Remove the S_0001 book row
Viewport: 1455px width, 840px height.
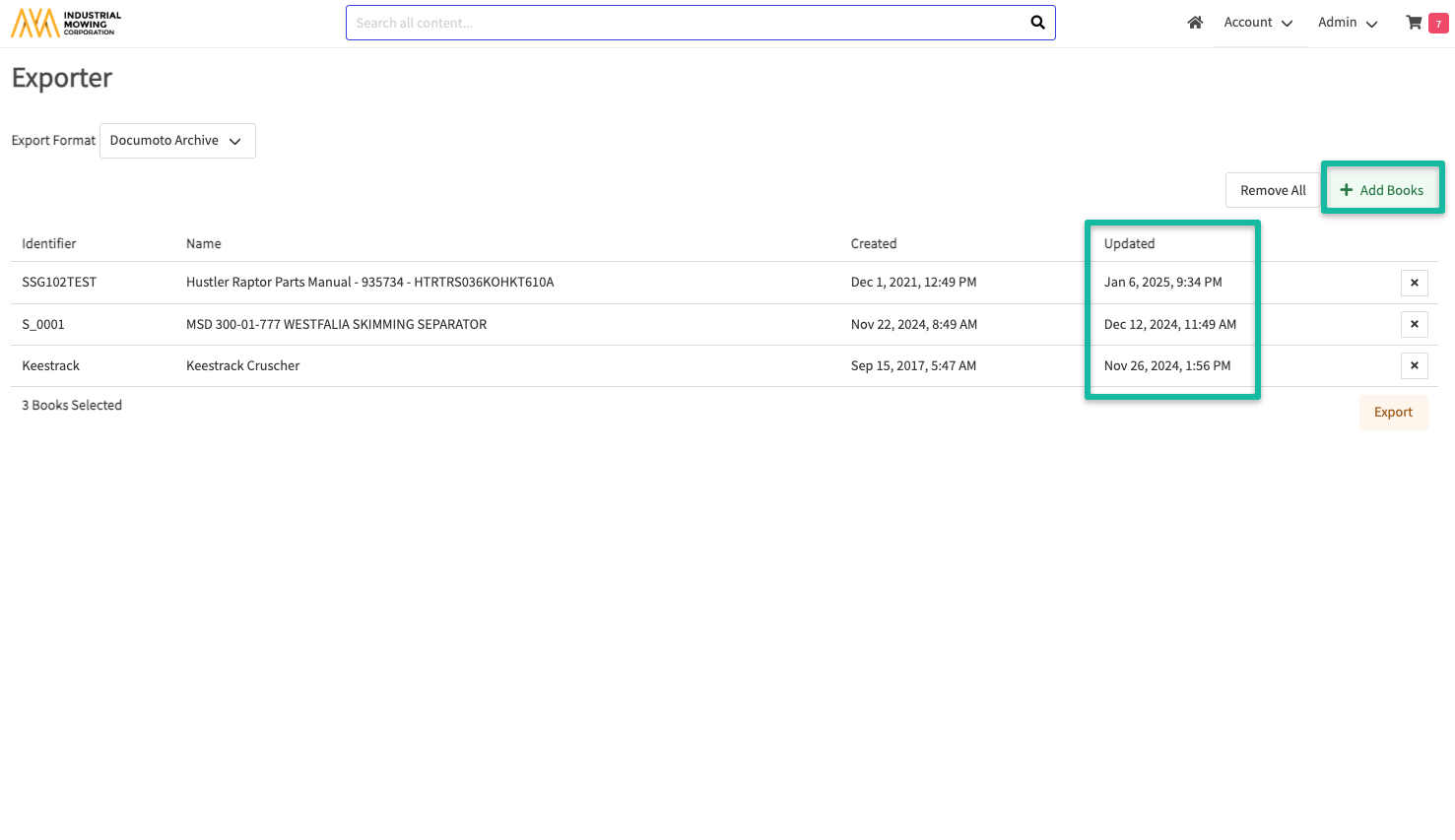tap(1414, 324)
